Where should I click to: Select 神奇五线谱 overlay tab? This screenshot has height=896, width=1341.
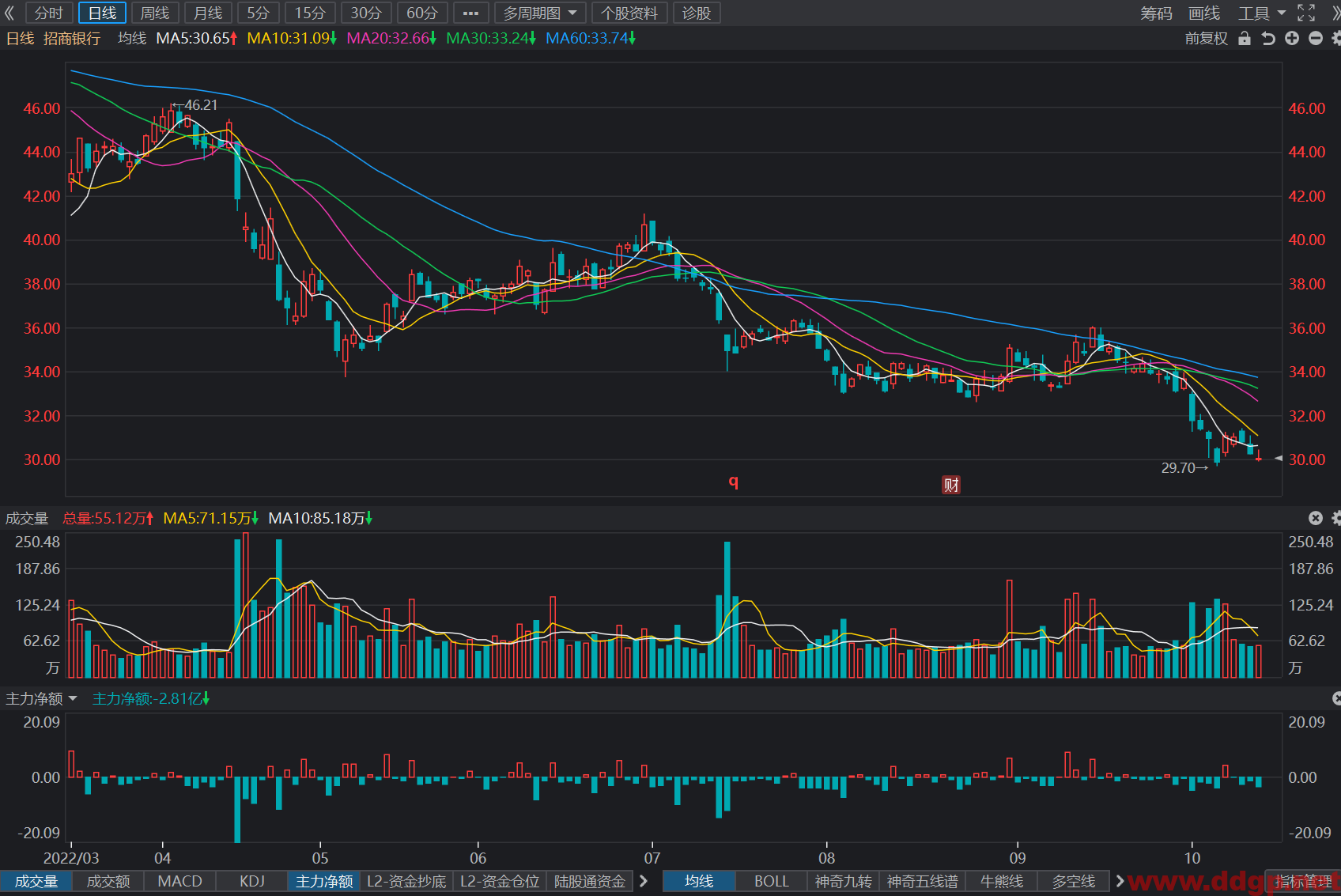coord(923,881)
